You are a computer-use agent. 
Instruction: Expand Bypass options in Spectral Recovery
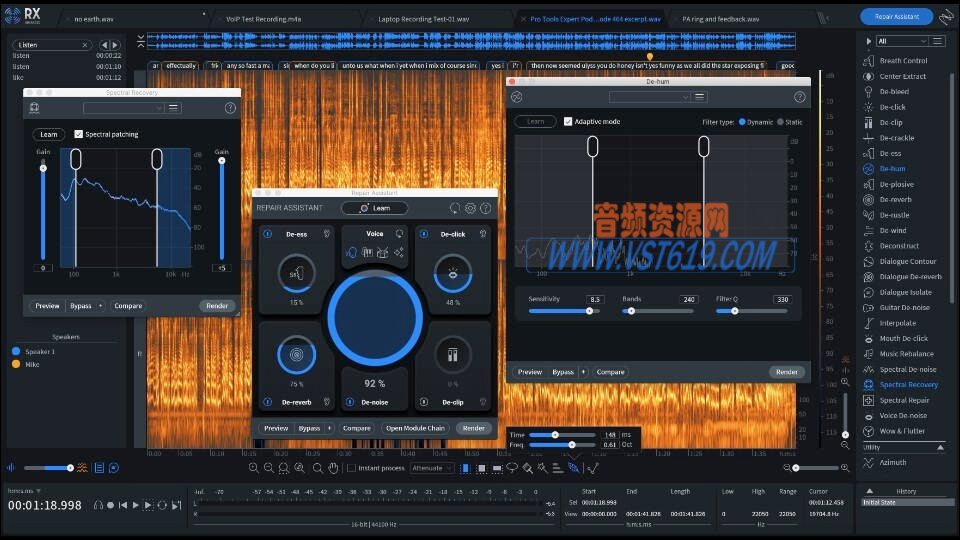pos(100,306)
